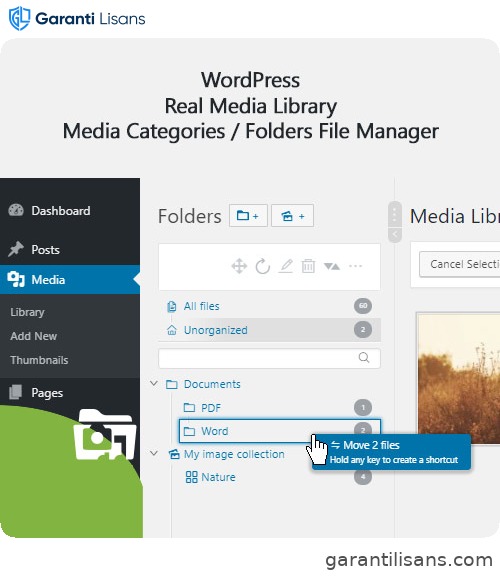Image resolution: width=500 pixels, height=576 pixels.
Task: Click the create new collection button
Action: (292, 216)
